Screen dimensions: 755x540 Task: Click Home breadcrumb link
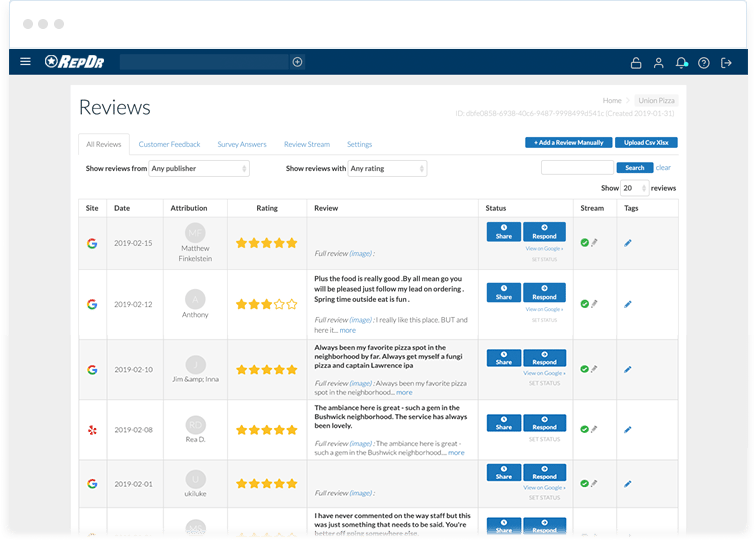point(612,100)
